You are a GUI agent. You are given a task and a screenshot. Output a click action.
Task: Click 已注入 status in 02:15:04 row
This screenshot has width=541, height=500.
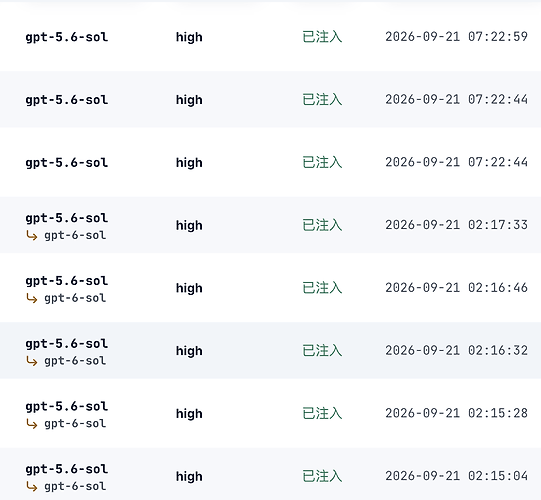click(322, 477)
